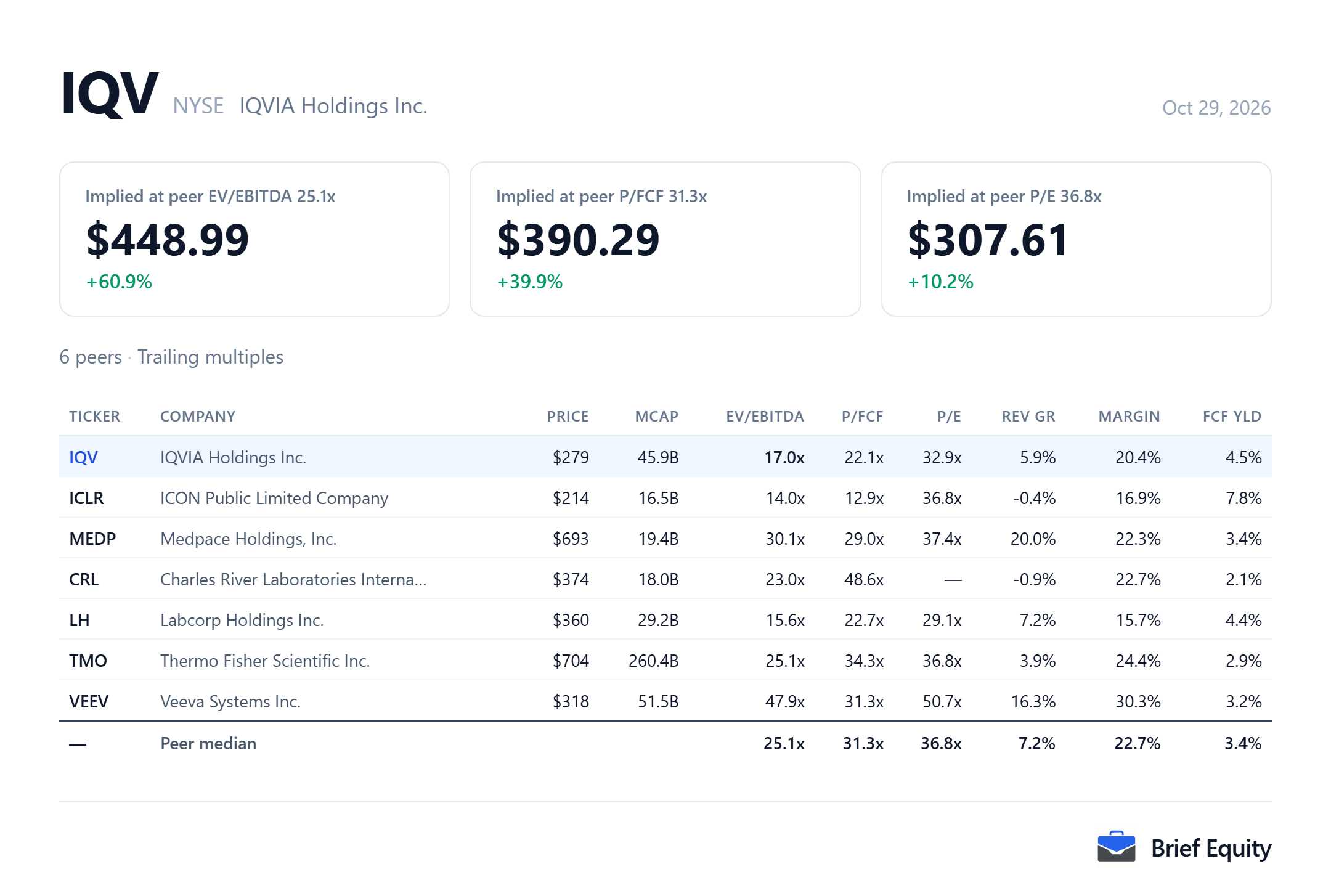Image resolution: width=1331 pixels, height=896 pixels.
Task: Click the Oct 29, 2026 date
Action: (1216, 108)
